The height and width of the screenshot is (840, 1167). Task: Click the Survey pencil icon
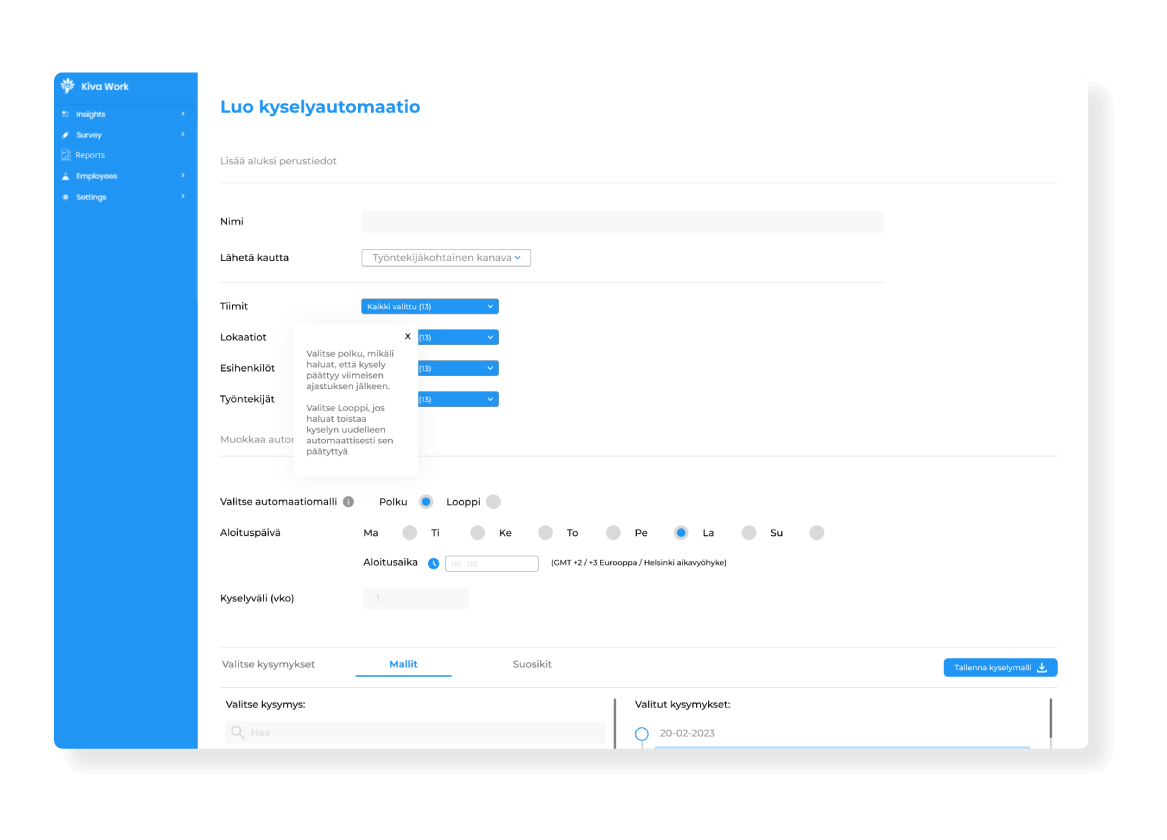point(65,135)
